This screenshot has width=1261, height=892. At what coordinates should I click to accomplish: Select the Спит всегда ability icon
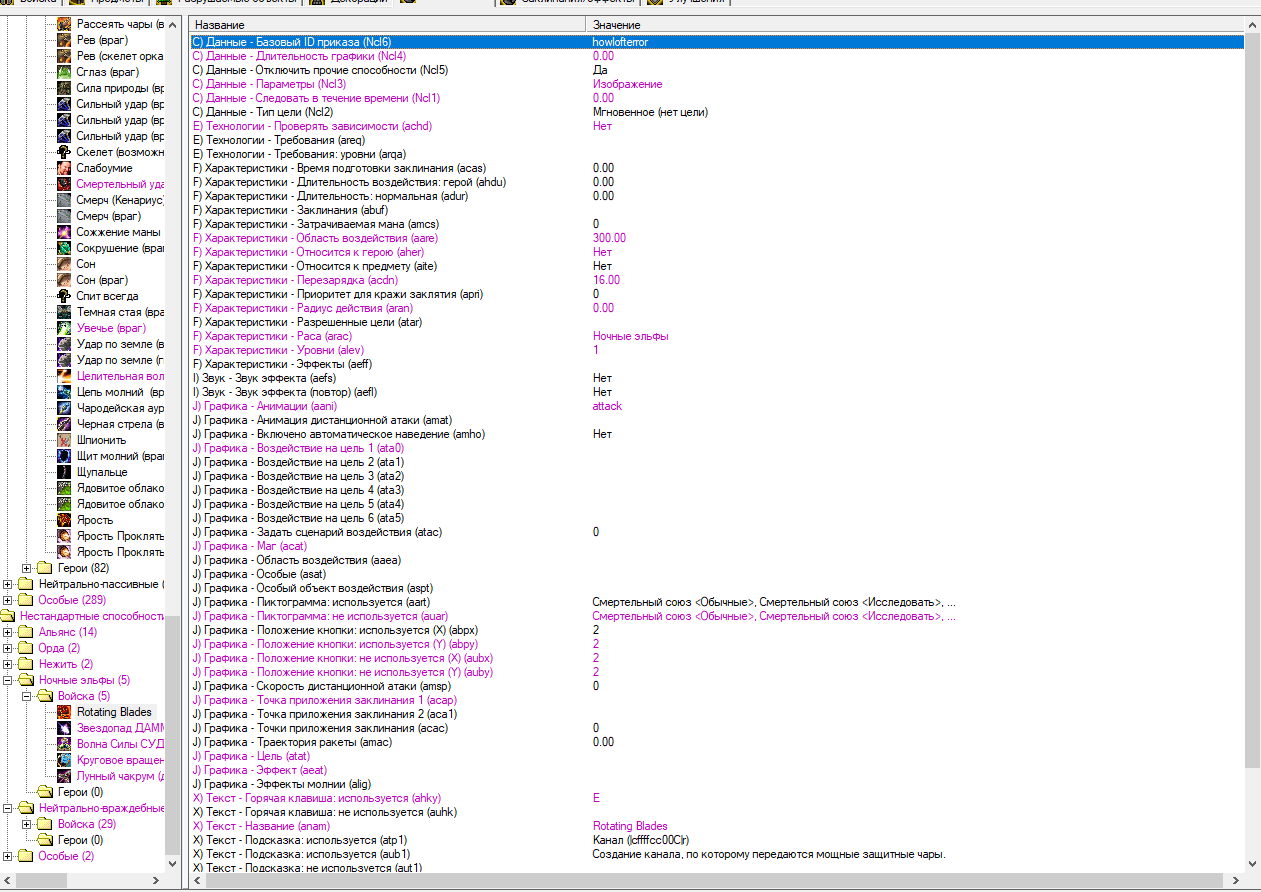64,296
